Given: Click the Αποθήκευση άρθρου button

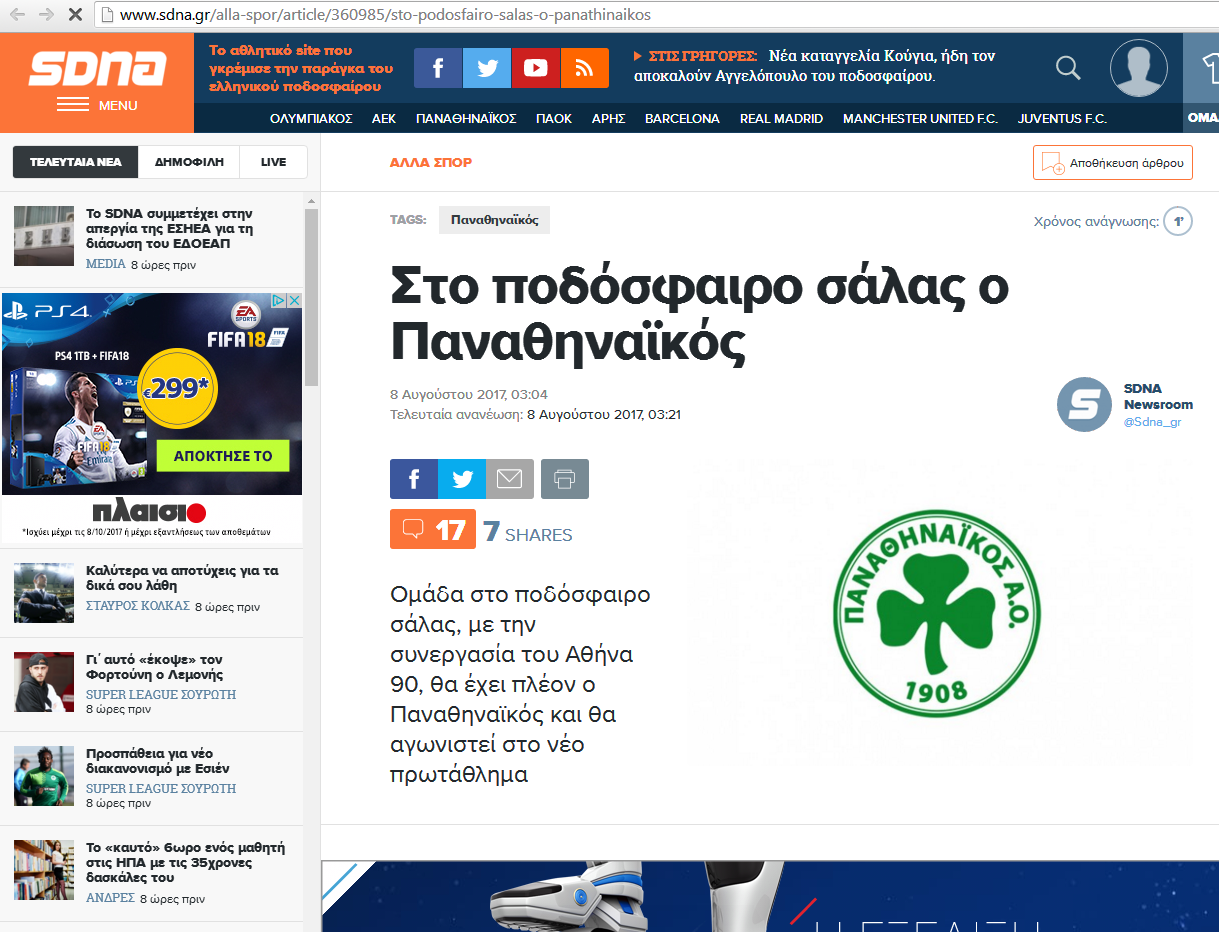Looking at the screenshot, I should (1113, 162).
